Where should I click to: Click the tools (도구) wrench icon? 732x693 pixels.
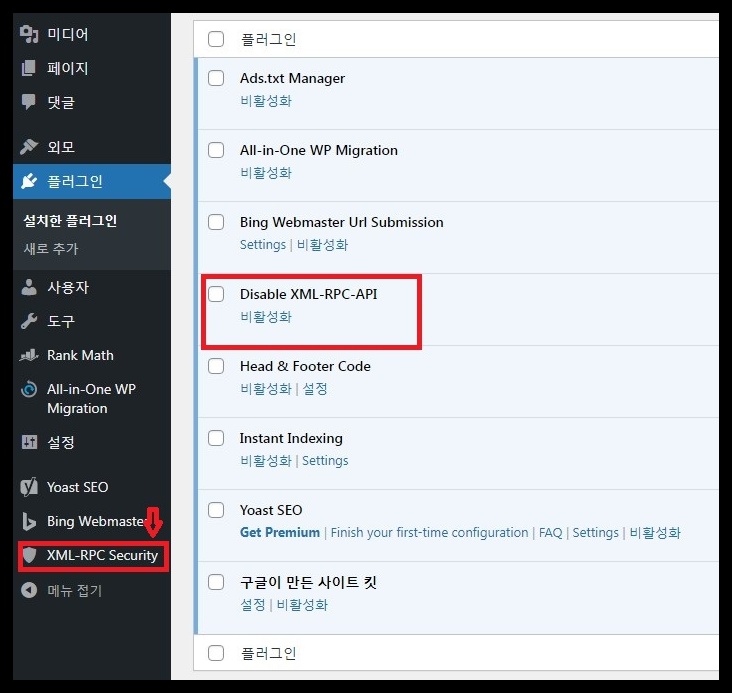(29, 321)
